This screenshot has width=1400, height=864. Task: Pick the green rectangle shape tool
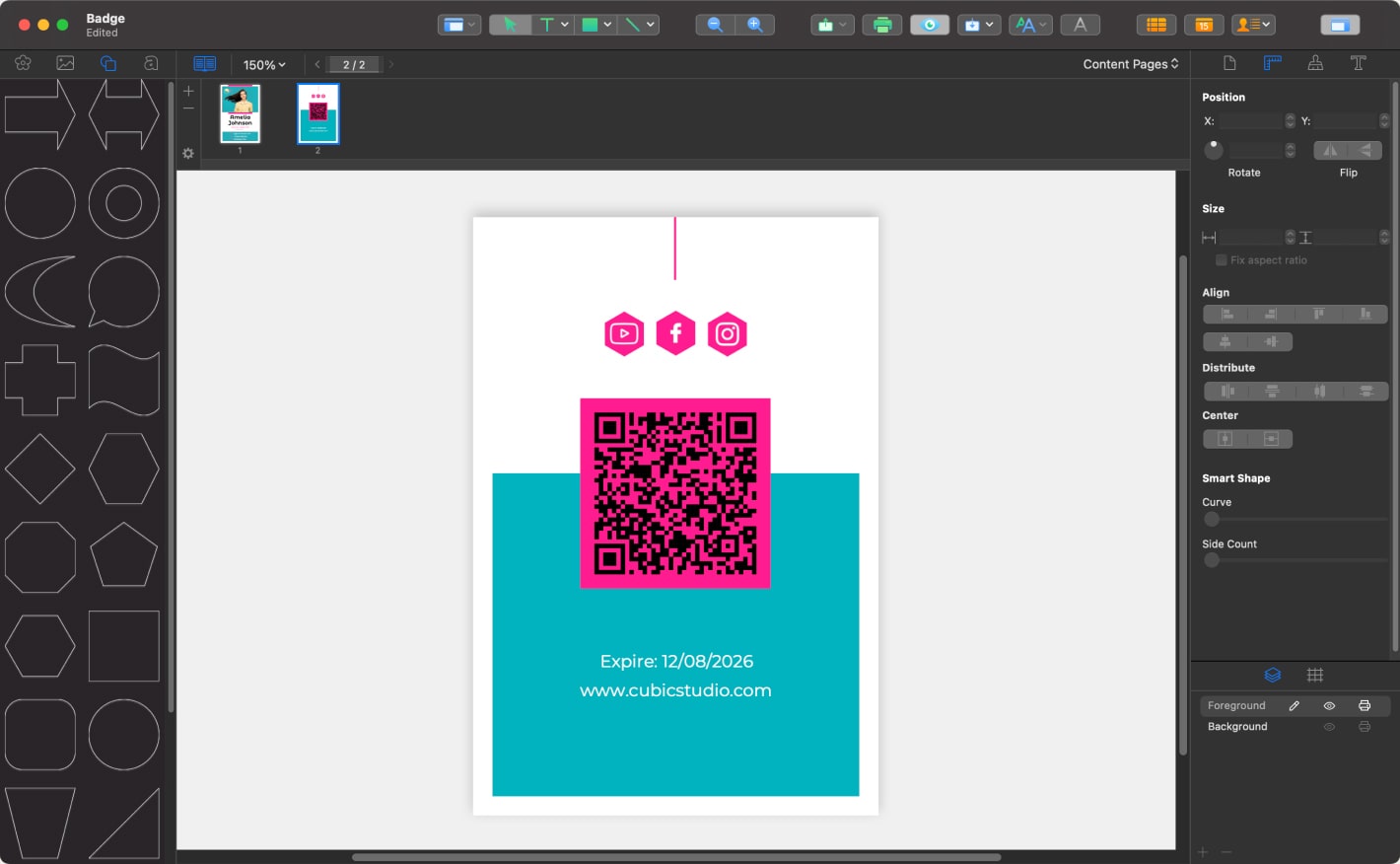(x=590, y=25)
